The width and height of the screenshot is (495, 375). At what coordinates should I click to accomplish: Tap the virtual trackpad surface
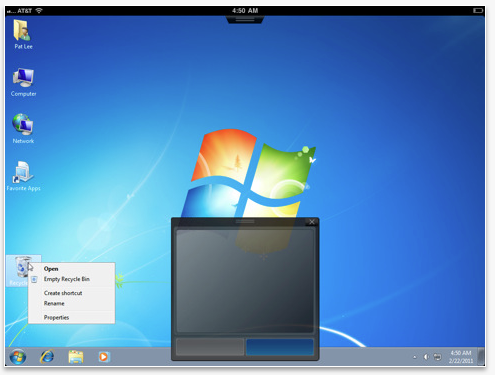[245, 280]
